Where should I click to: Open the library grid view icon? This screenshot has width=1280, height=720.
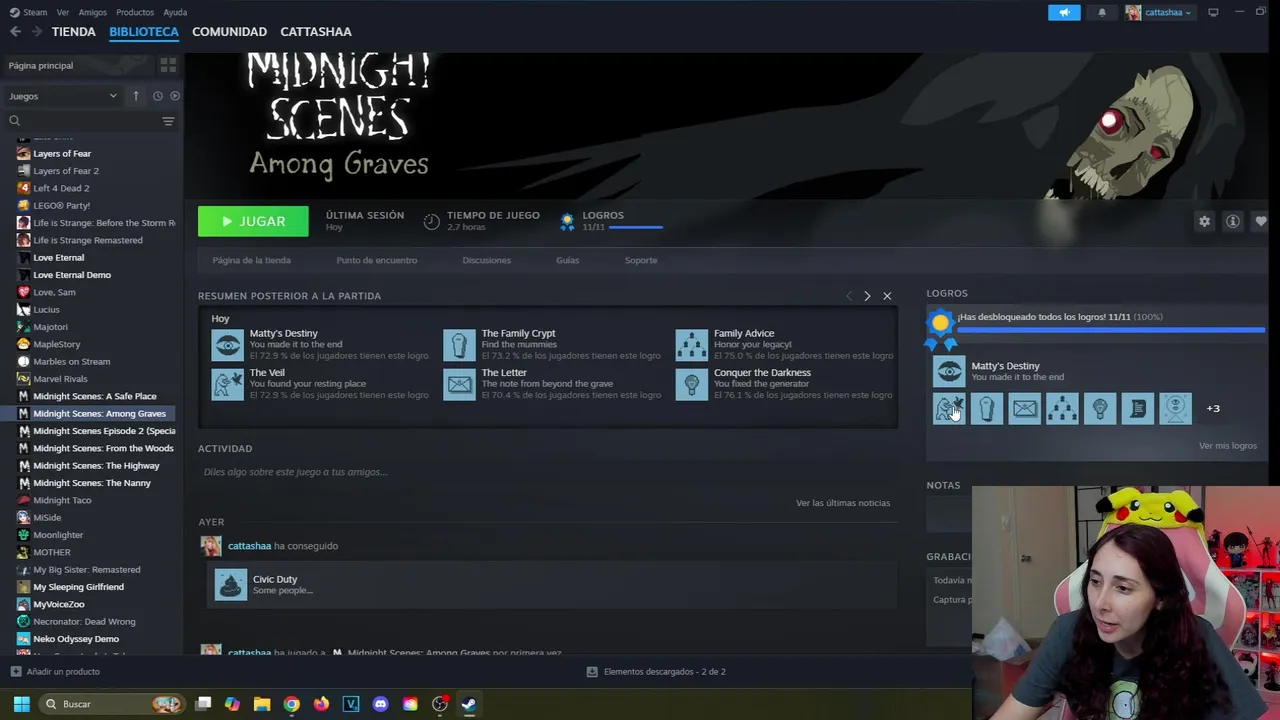[x=168, y=65]
